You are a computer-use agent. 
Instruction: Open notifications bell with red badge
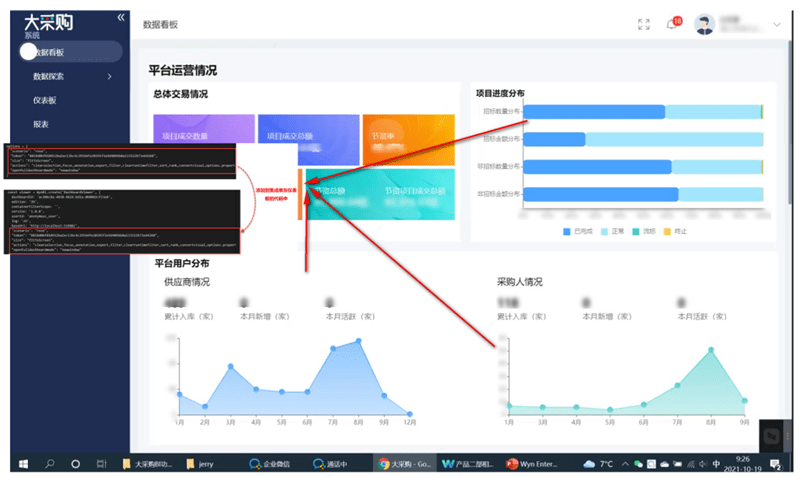674,23
